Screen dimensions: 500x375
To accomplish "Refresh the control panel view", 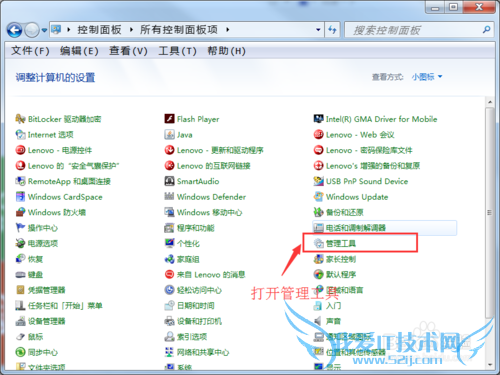I will point(332,30).
